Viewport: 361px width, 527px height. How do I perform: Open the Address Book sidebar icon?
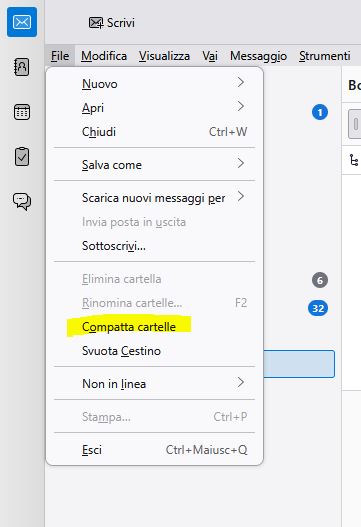pyautogui.click(x=22, y=67)
